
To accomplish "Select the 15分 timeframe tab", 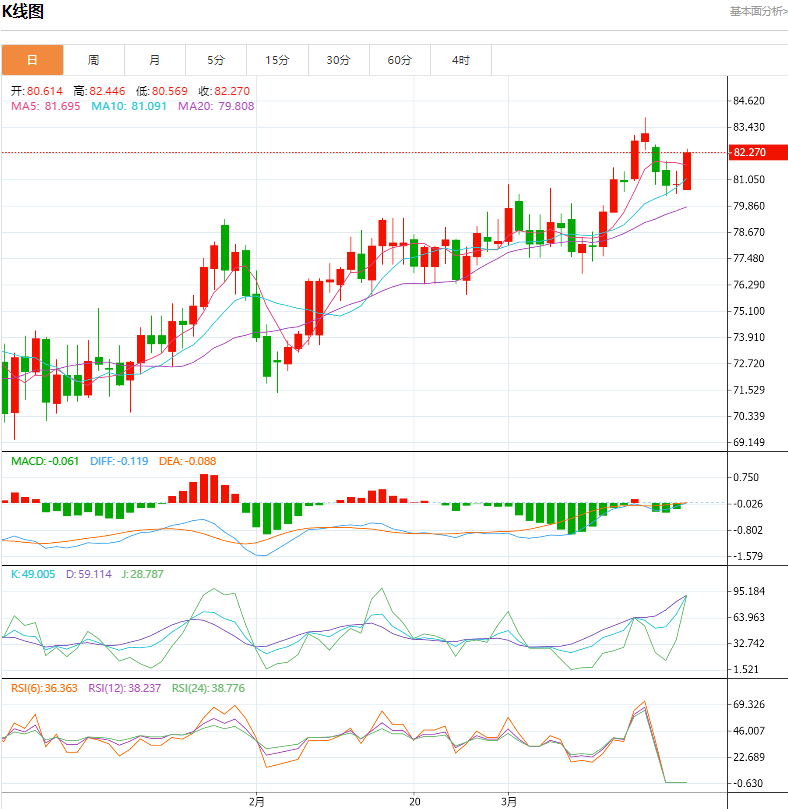I will pos(277,60).
